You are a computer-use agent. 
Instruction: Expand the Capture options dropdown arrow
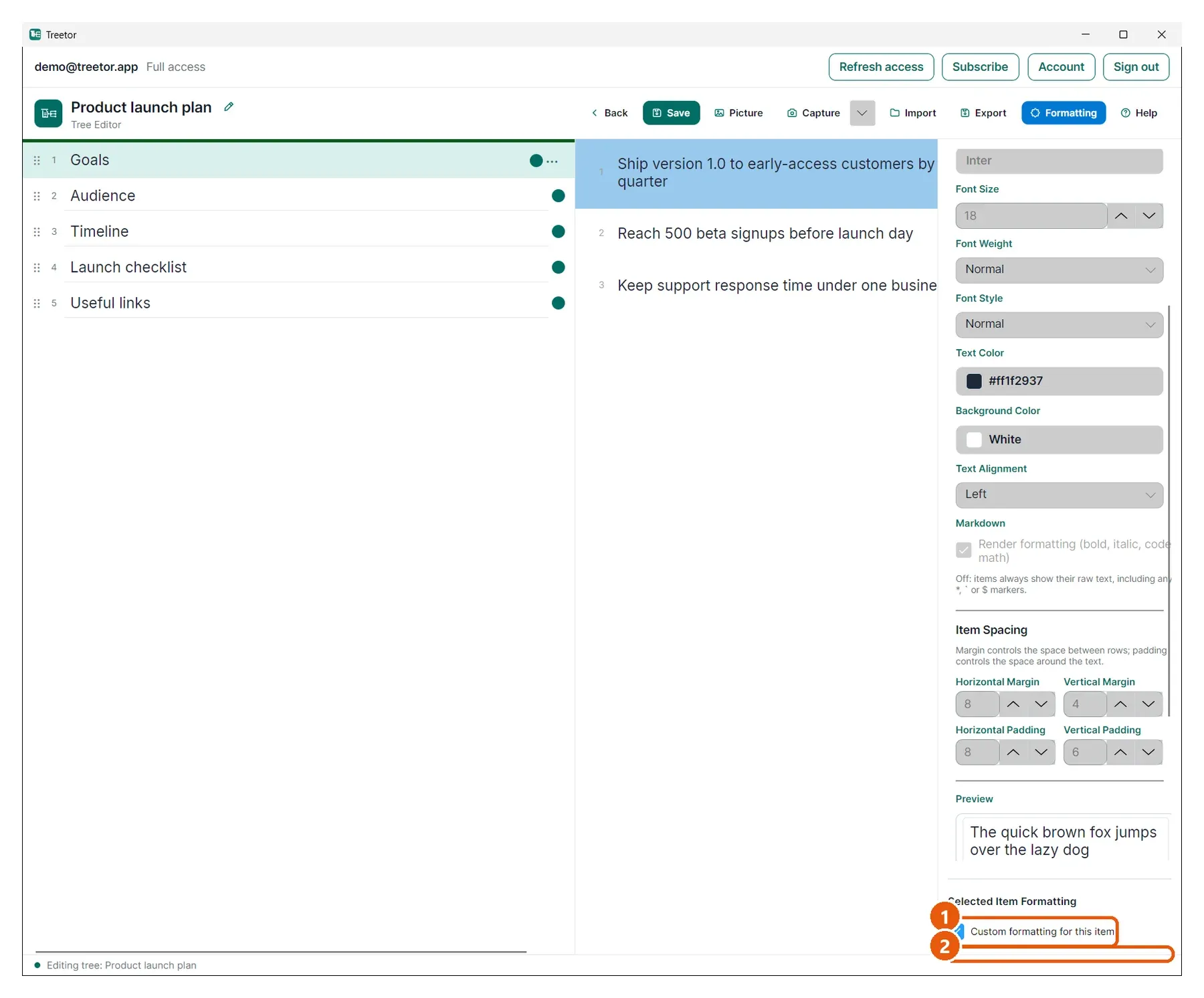click(x=862, y=113)
